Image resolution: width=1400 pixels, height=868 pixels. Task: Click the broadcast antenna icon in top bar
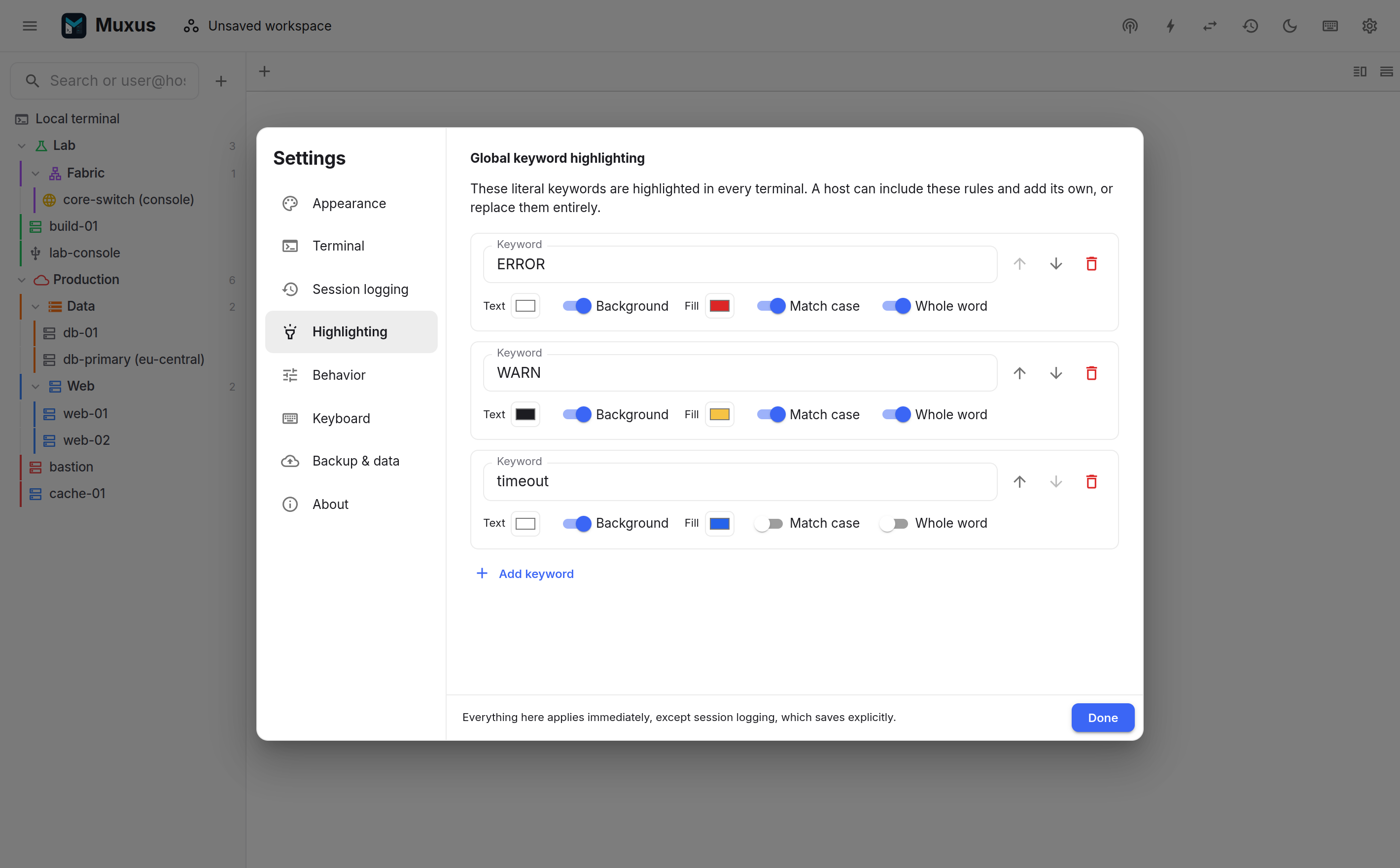pos(1130,26)
